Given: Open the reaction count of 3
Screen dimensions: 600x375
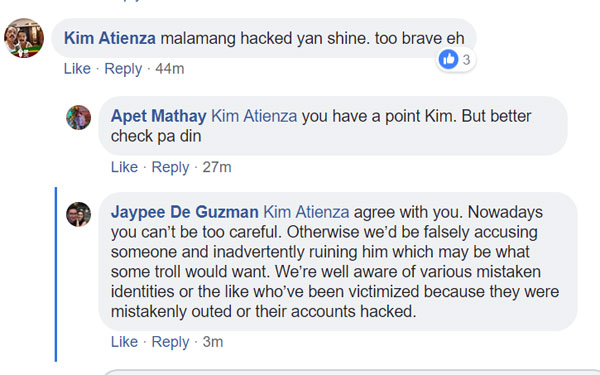Looking at the screenshot, I should tap(466, 60).
